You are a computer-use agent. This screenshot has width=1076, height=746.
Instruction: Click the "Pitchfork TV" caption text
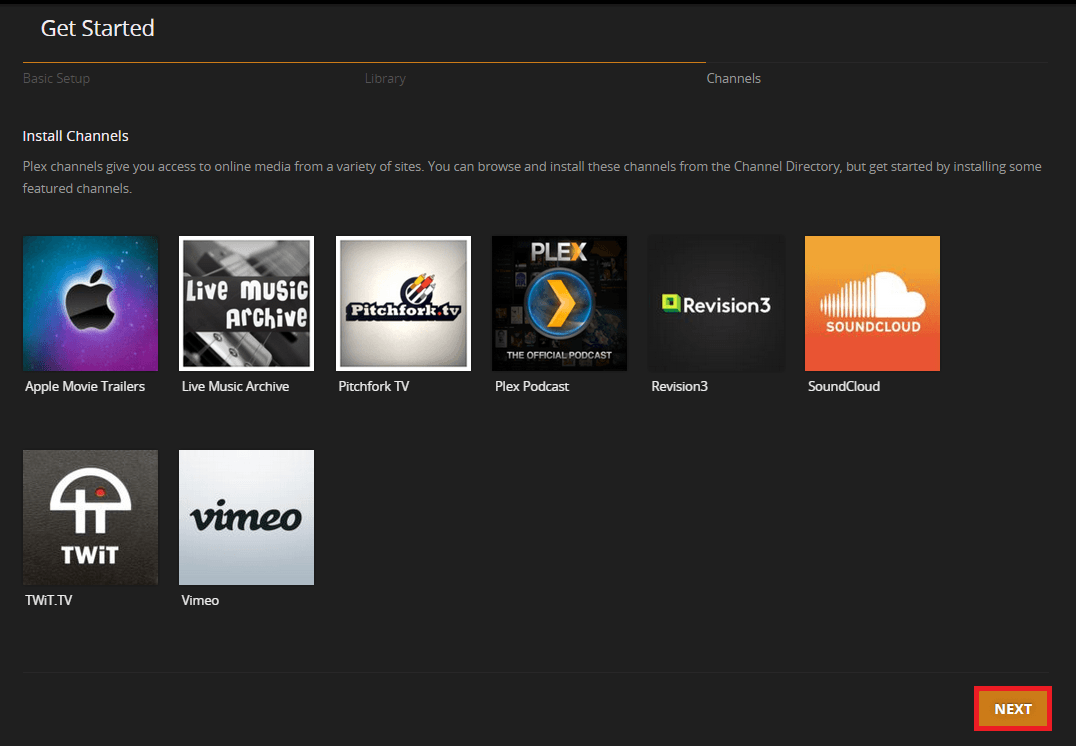pos(374,386)
